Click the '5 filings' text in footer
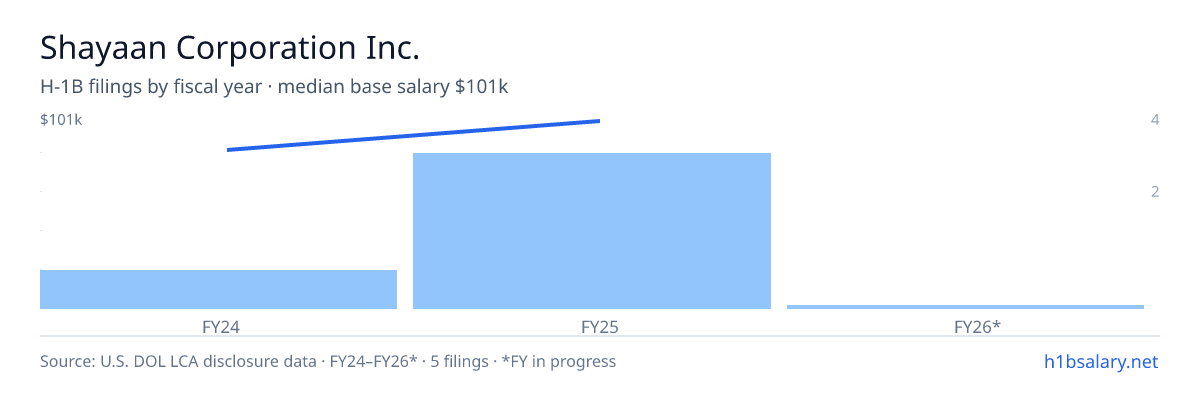 click(456, 361)
